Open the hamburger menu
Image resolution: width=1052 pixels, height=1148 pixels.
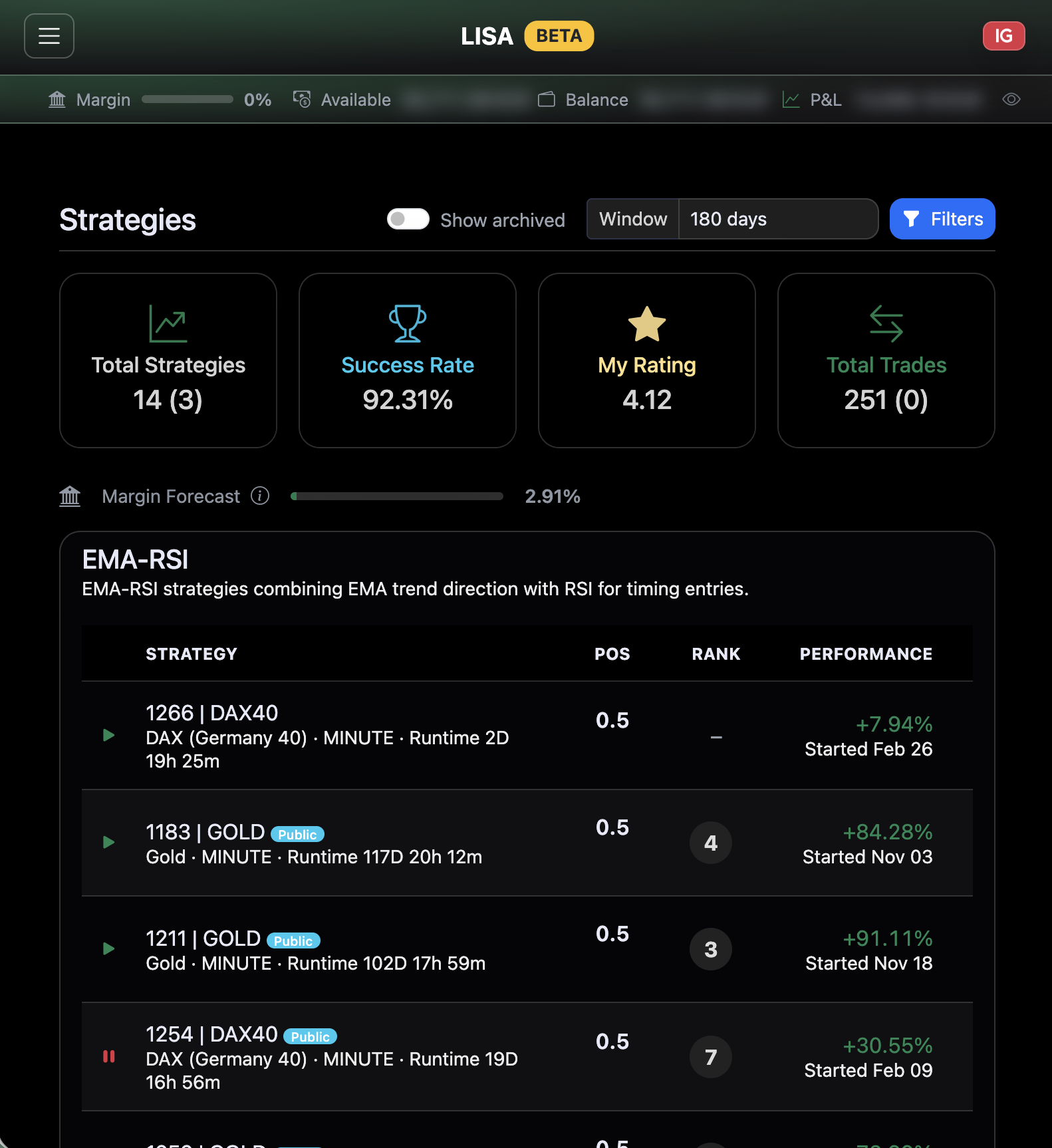pyautogui.click(x=49, y=36)
